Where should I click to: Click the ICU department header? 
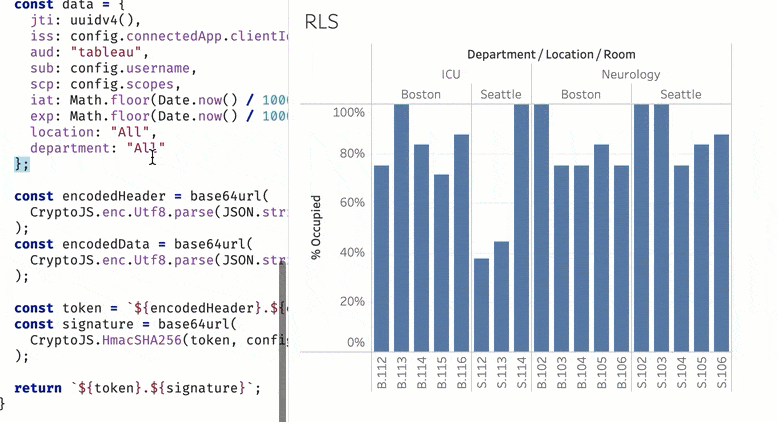[451, 75]
